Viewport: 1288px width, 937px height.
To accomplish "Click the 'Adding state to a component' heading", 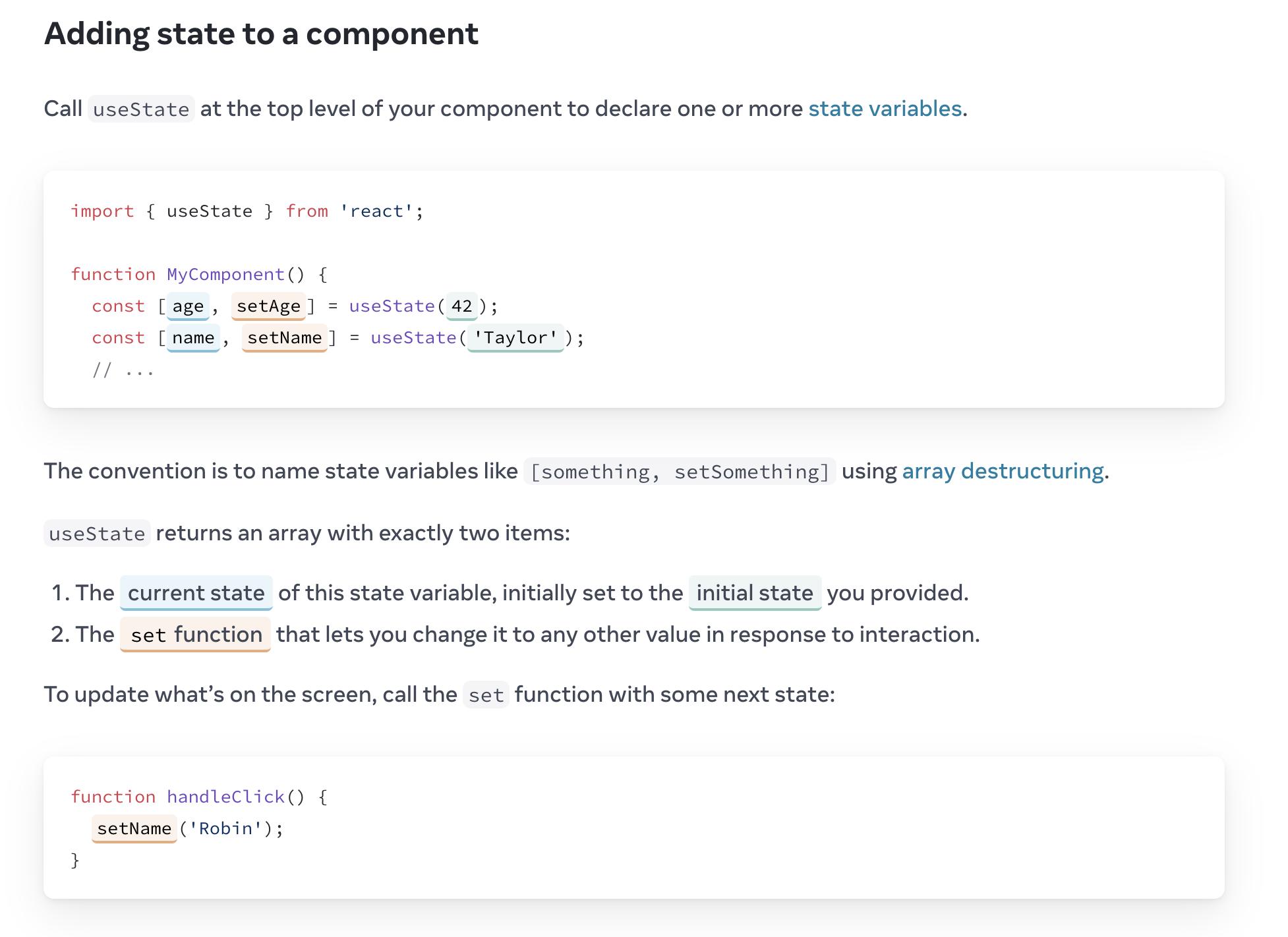I will (261, 34).
